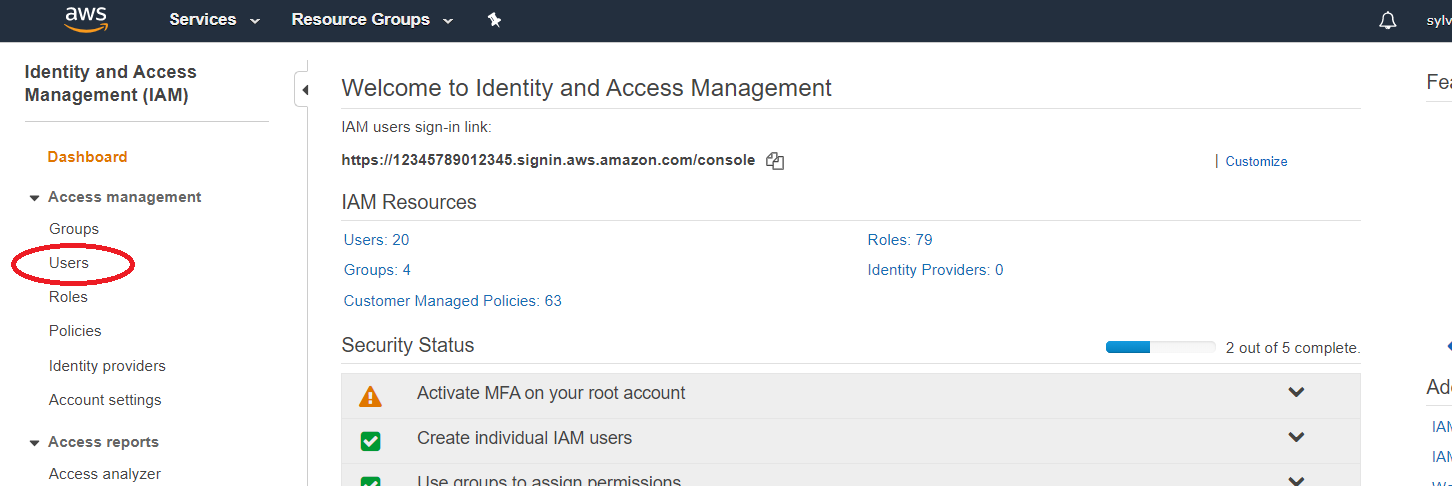Collapse the Access management section
The image size is (1452, 486).
[35, 198]
